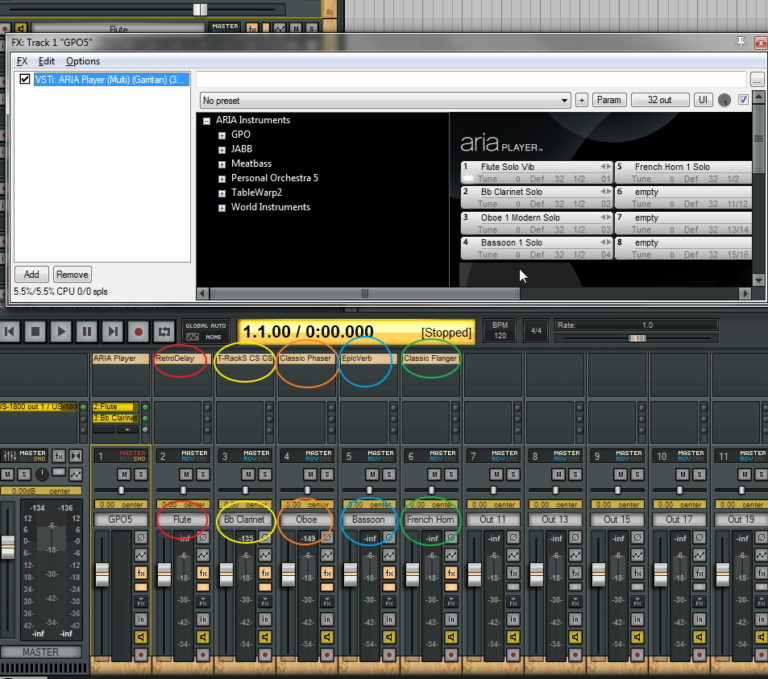The image size is (768, 679).
Task: Click the Param button
Action: 608,100
